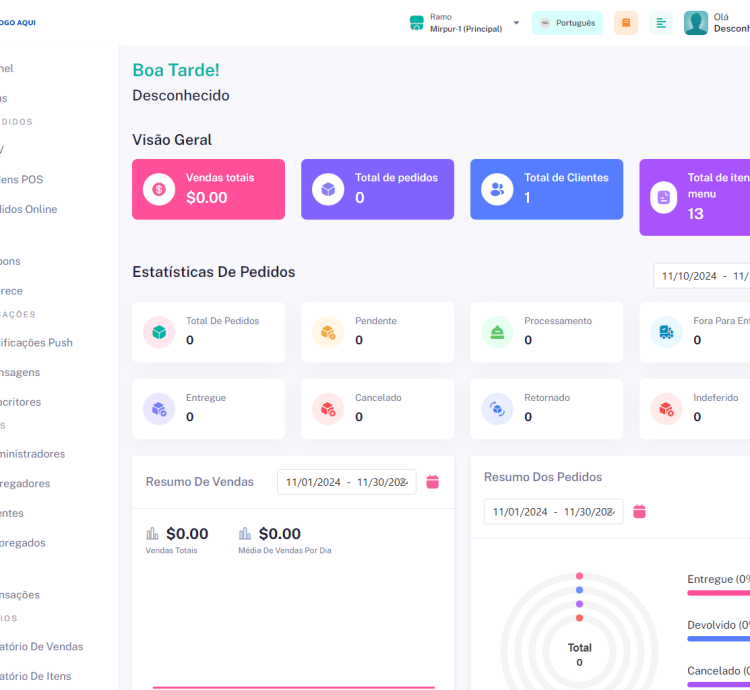
Task: Click the Processamento order status icon
Action: tap(497, 332)
